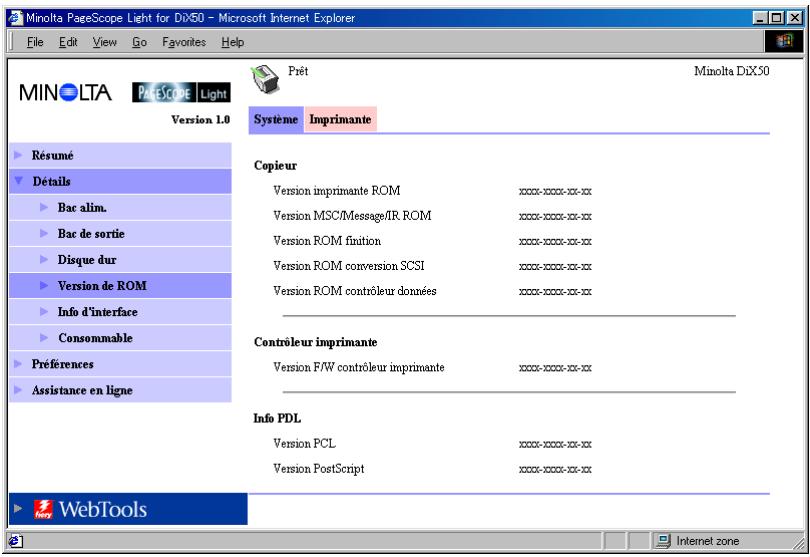Click the Windows flag throbber icon

[784, 41]
